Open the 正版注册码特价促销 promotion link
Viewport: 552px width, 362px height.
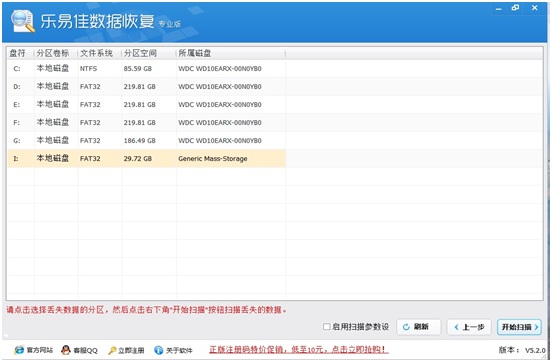click(x=299, y=350)
